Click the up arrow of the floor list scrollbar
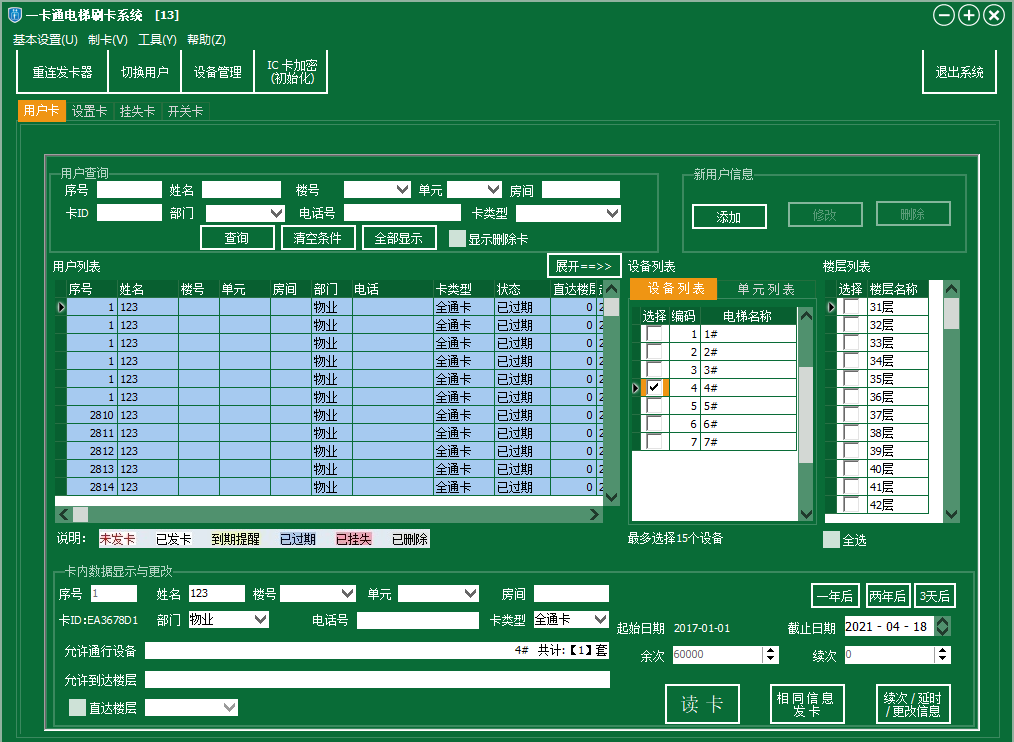1014x742 pixels. (951, 289)
